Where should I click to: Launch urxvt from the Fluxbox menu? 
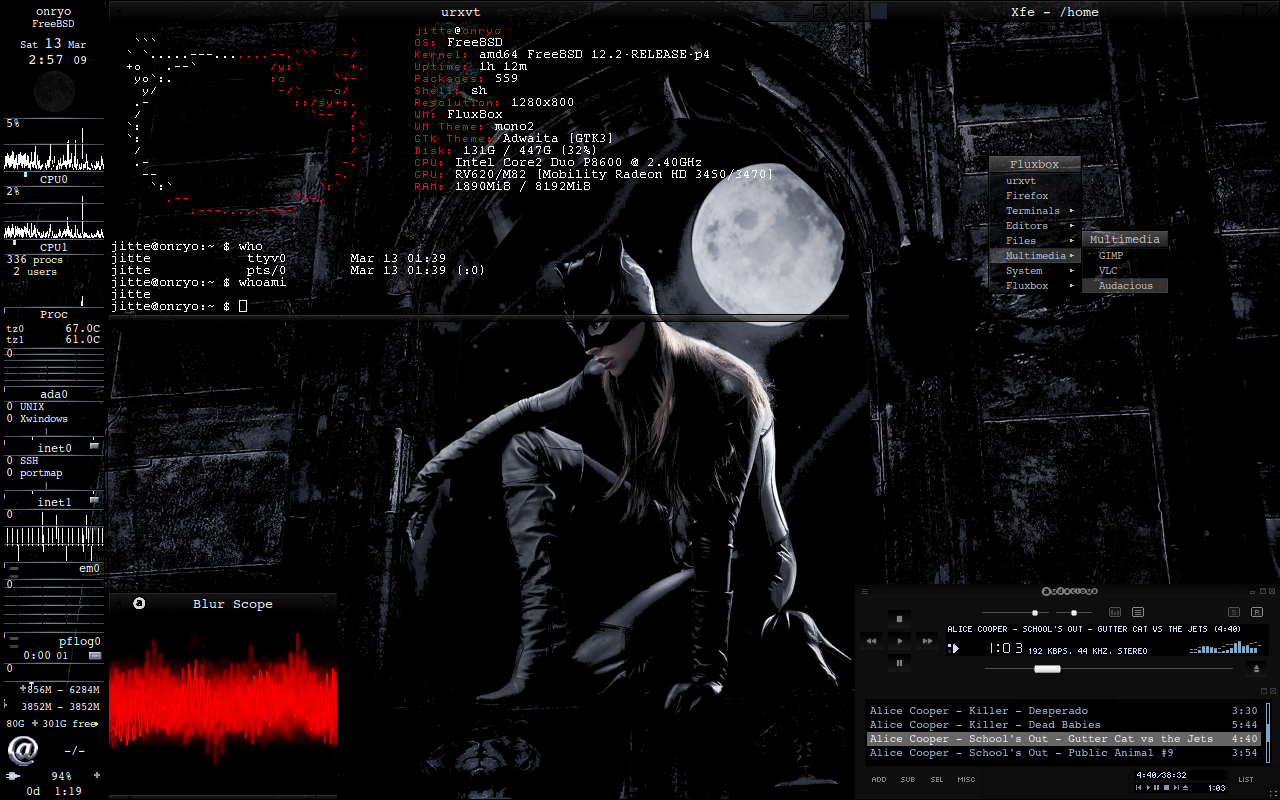click(x=1035, y=181)
